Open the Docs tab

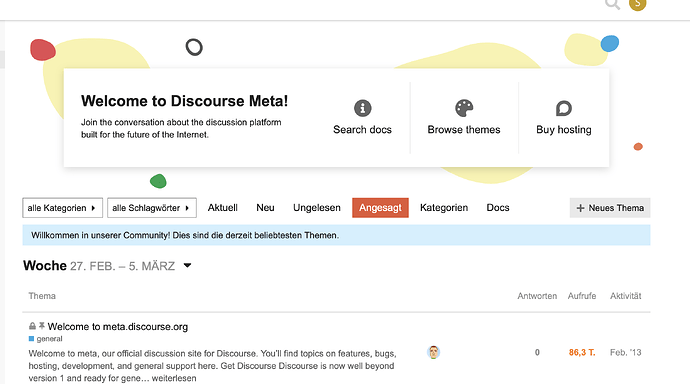coord(498,208)
